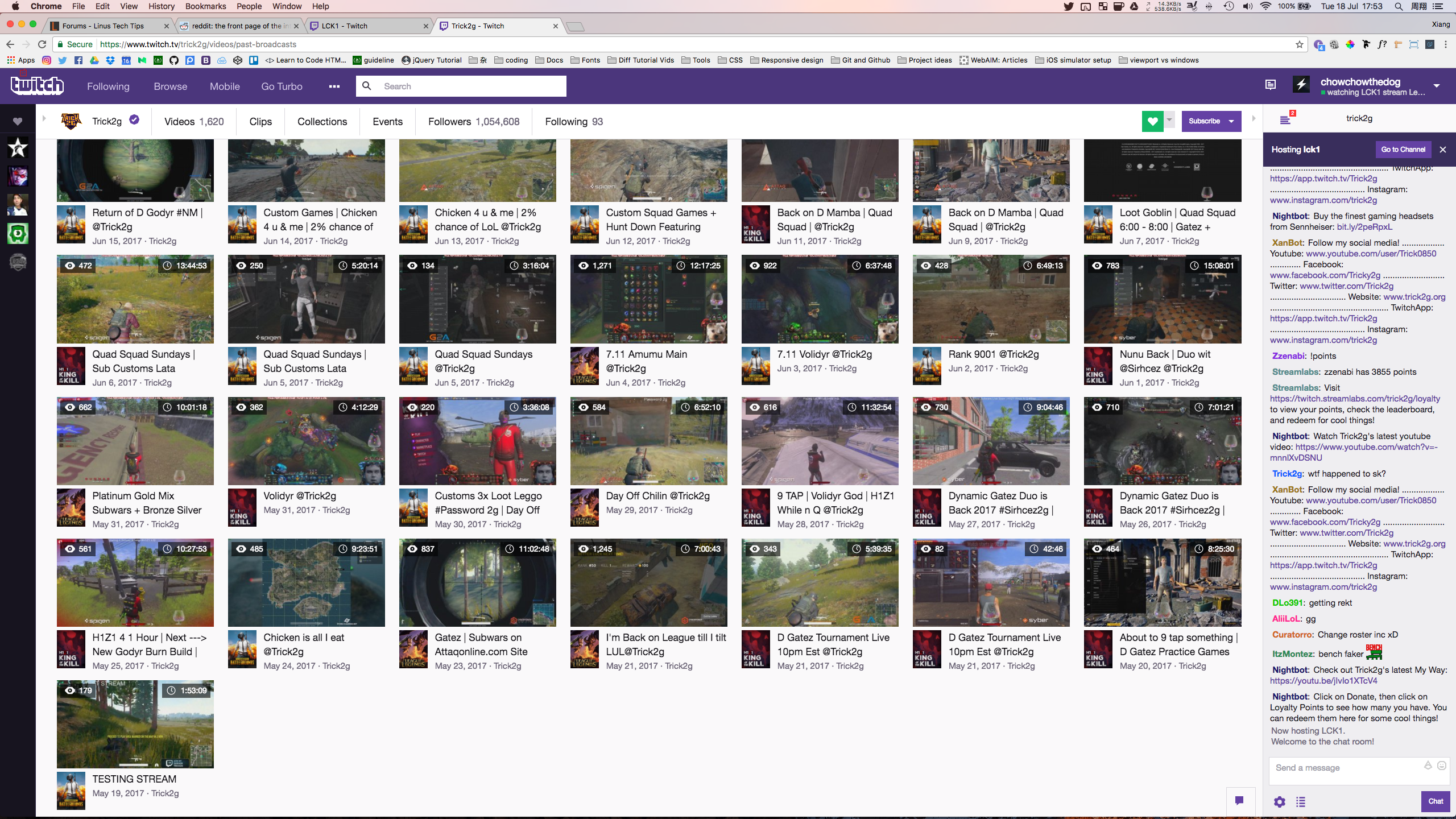Collapse the chat panel with the arrow
1456x819 pixels.
1254,119
